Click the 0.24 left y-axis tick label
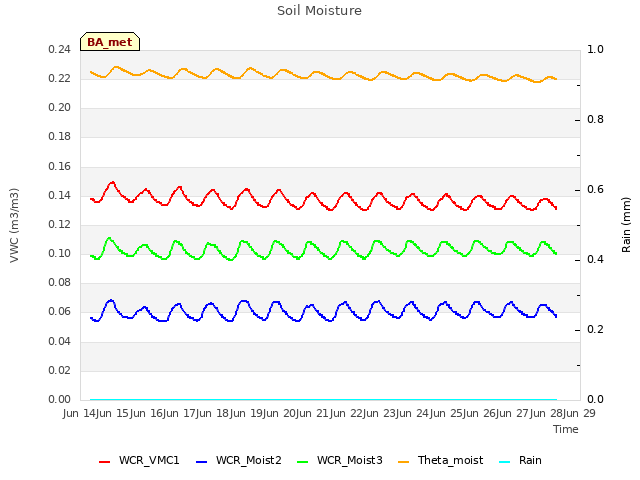This screenshot has height=480, width=640. click(x=59, y=49)
